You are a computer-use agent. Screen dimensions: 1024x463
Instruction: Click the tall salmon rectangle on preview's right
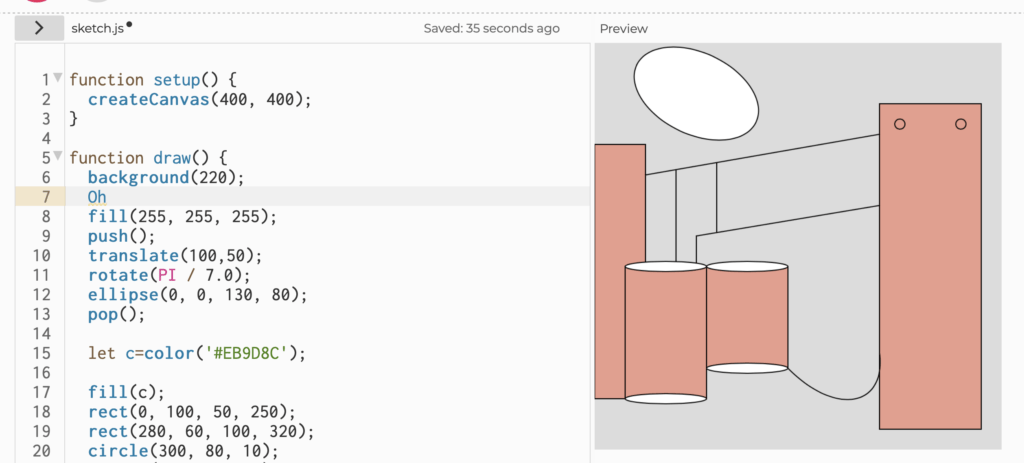click(930, 266)
